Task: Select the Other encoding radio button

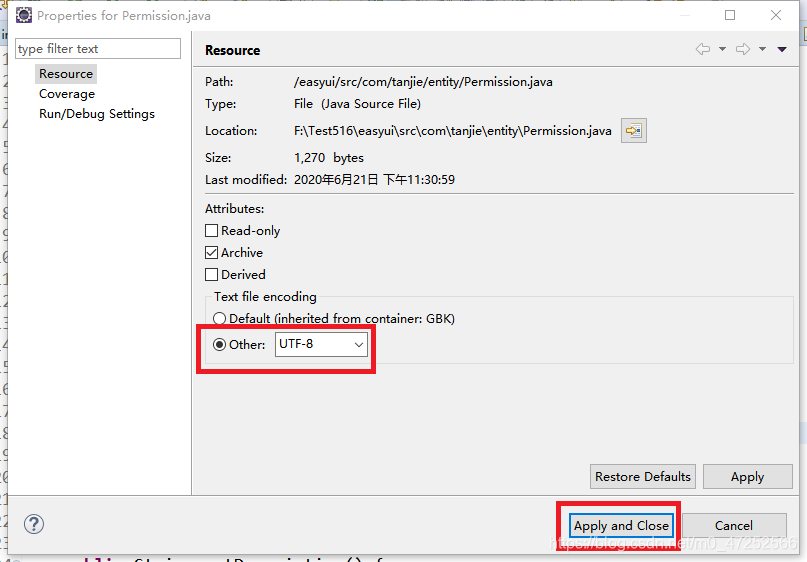Action: click(x=220, y=345)
